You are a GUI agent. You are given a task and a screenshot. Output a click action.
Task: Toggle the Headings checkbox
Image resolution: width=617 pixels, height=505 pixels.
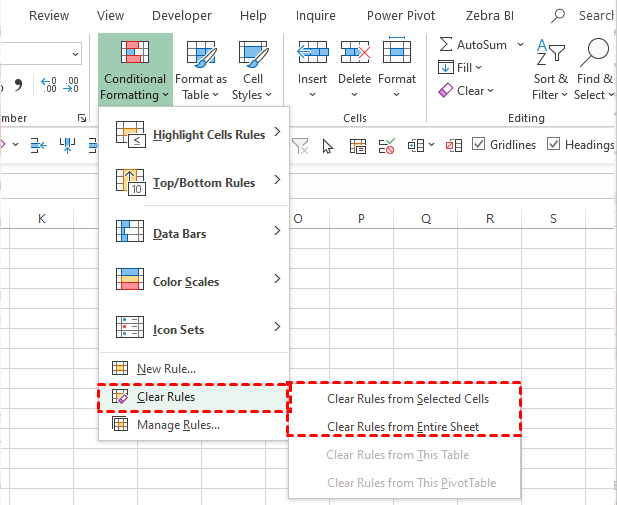[553, 144]
